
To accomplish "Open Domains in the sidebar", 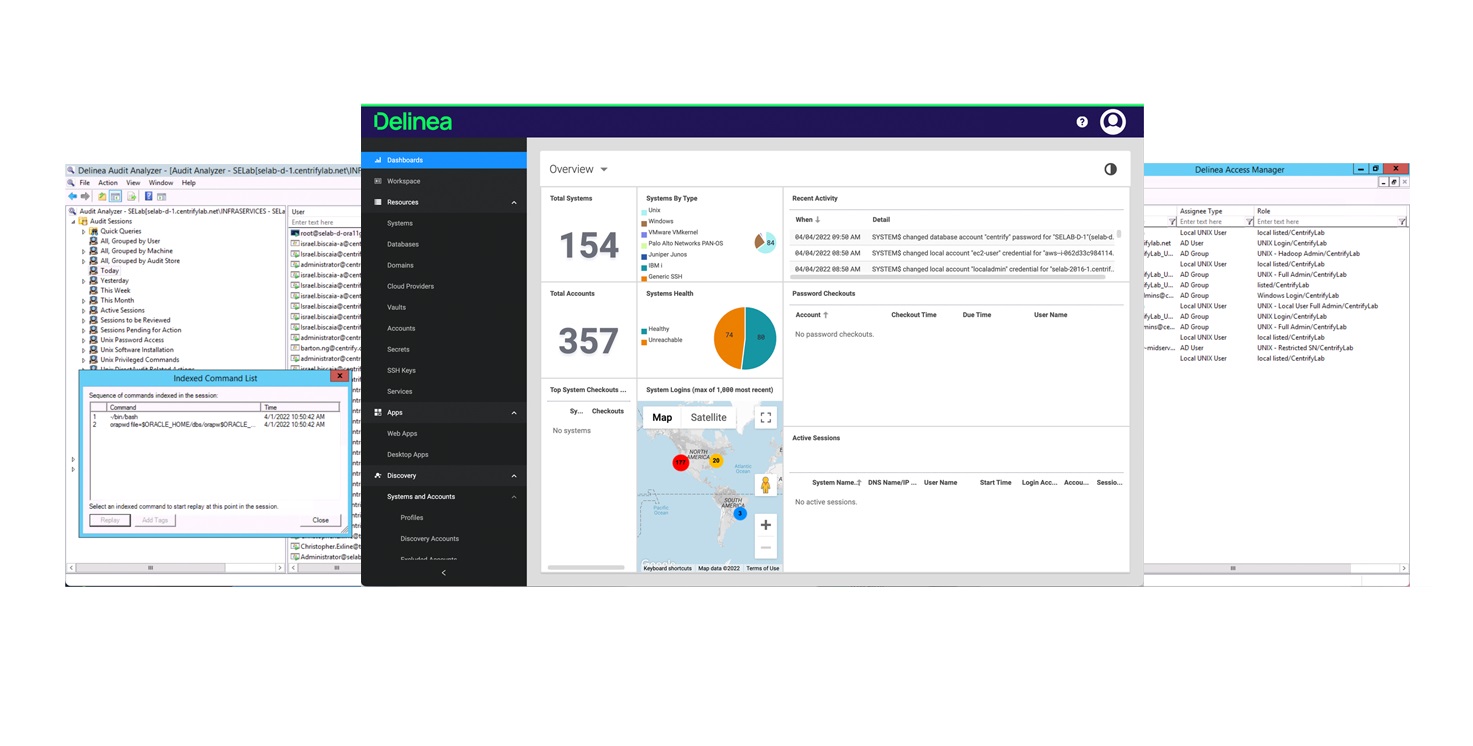I will coord(401,265).
